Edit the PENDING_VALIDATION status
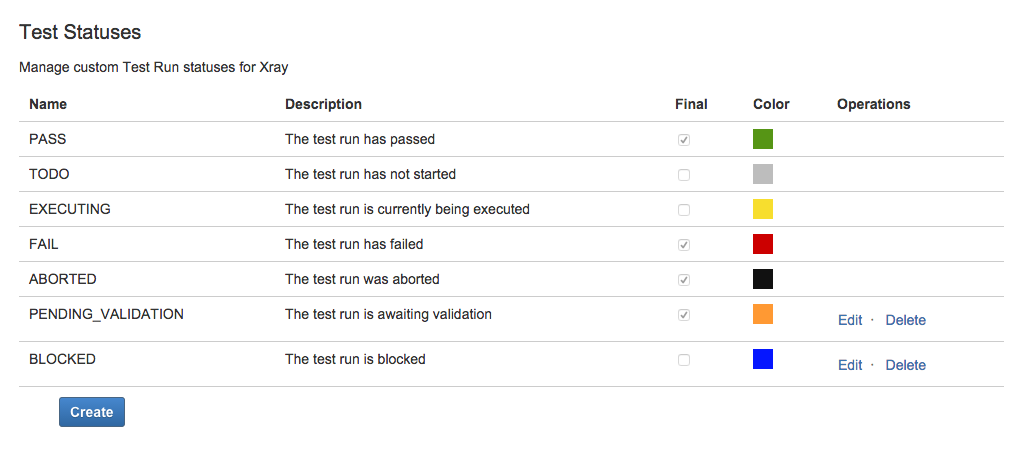Viewport: 1022px width, 451px height. coord(850,320)
